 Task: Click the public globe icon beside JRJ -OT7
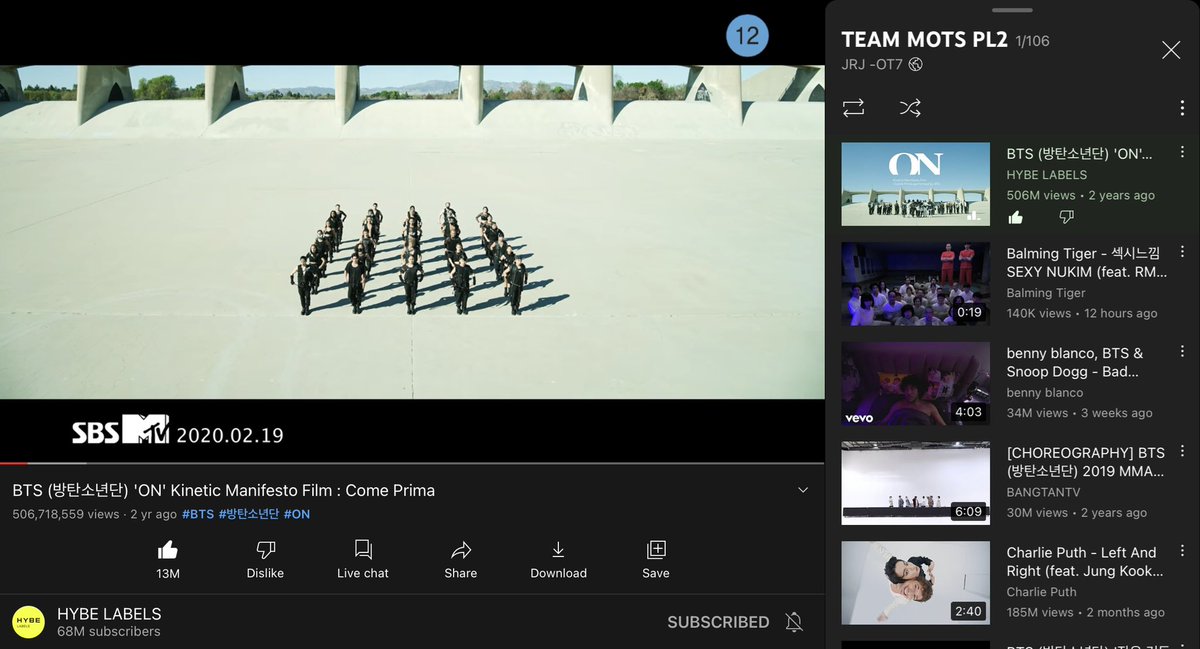point(915,65)
